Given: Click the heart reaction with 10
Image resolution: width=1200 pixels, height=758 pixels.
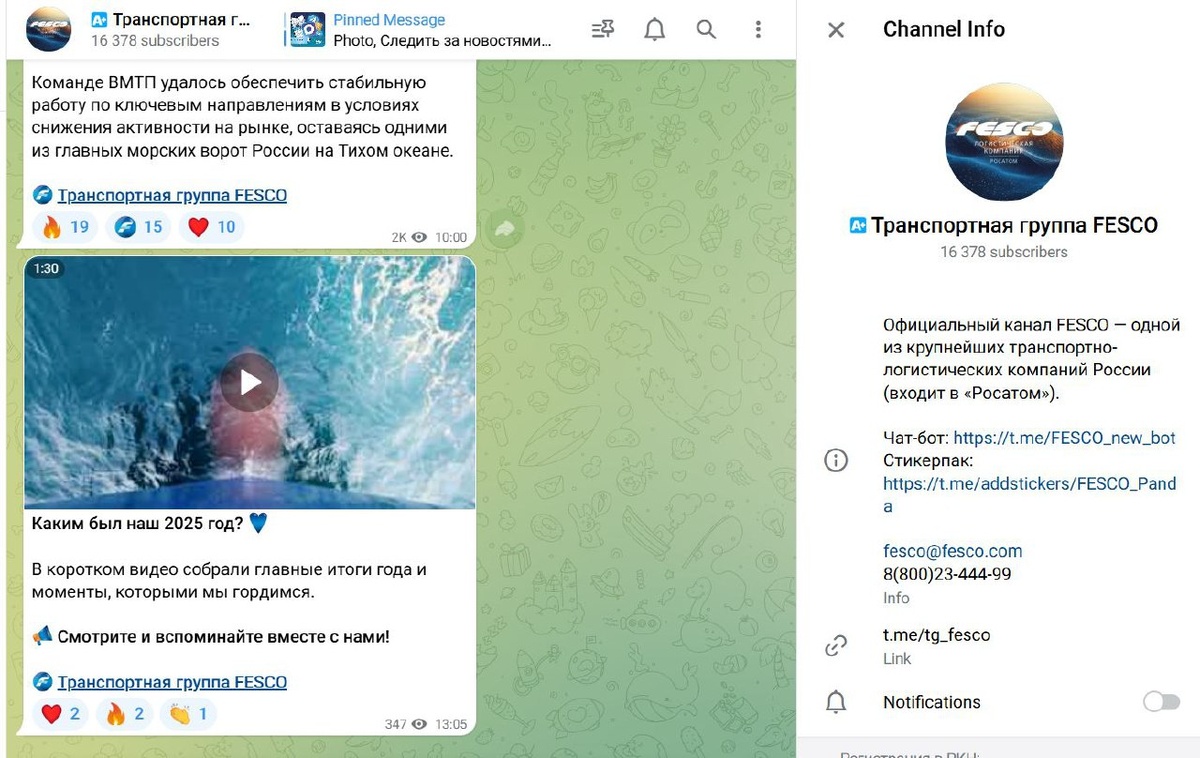Looking at the screenshot, I should click(x=212, y=227).
